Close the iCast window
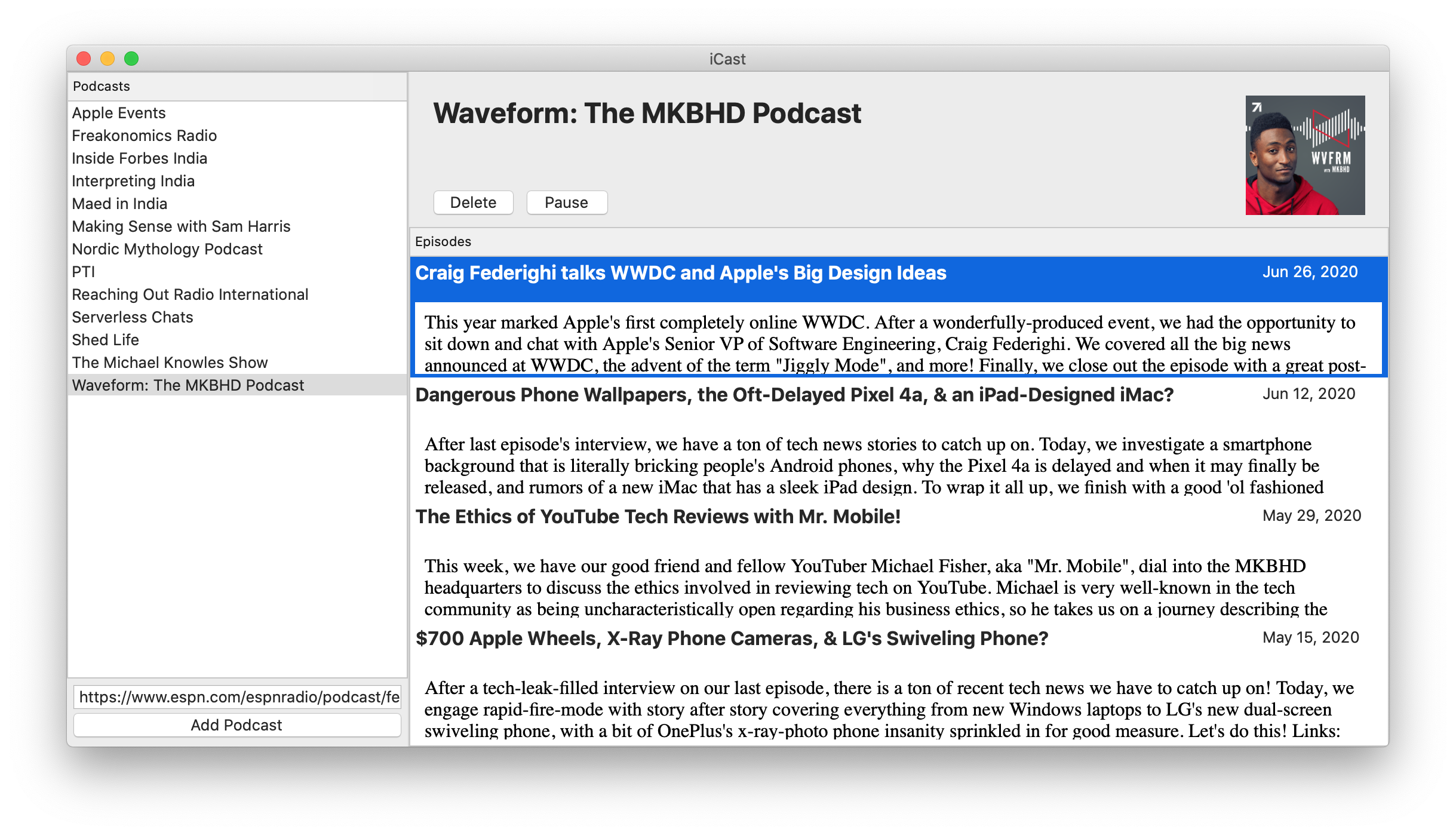The height and width of the screenshot is (835, 1456). 84,59
